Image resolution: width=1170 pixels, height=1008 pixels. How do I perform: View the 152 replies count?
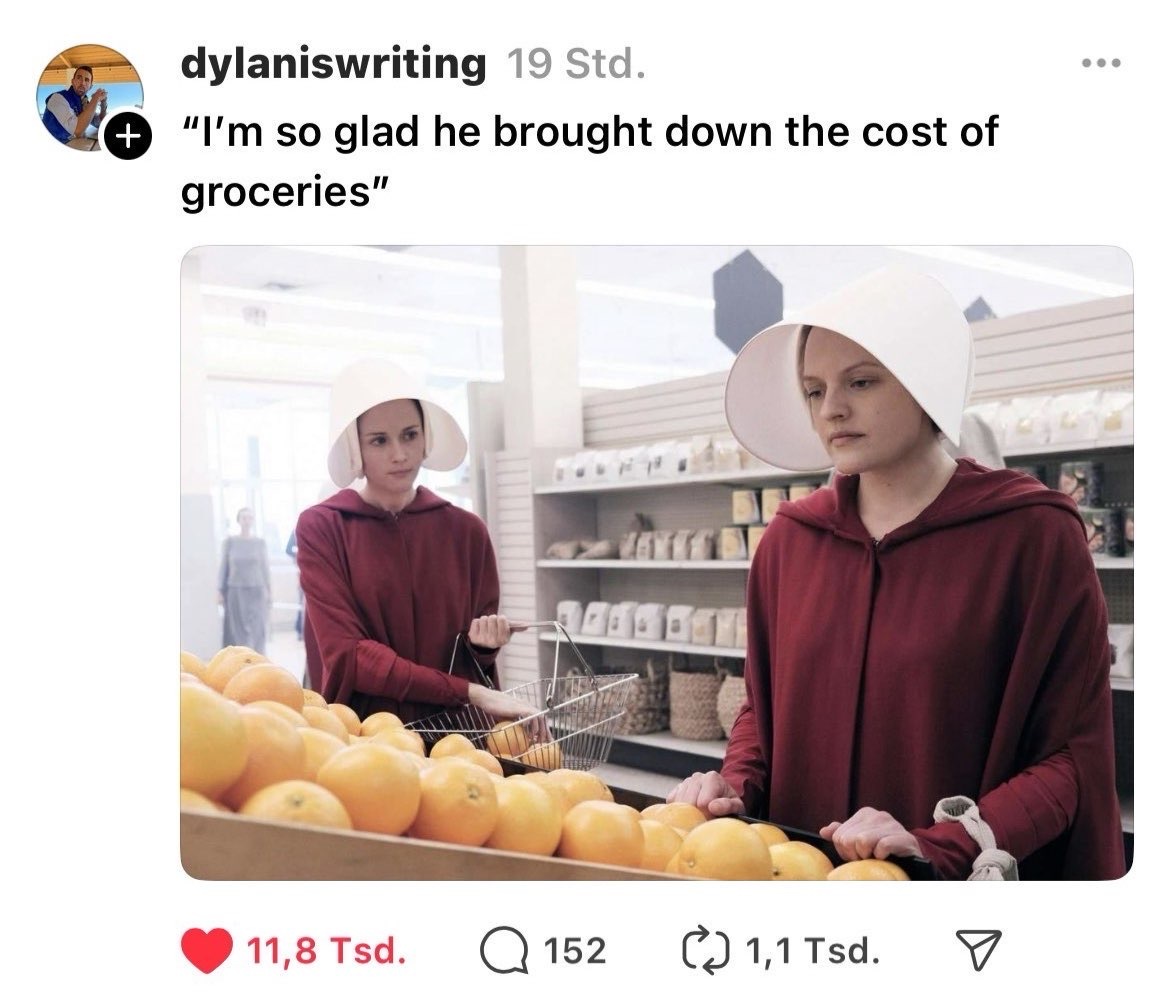pos(575,951)
